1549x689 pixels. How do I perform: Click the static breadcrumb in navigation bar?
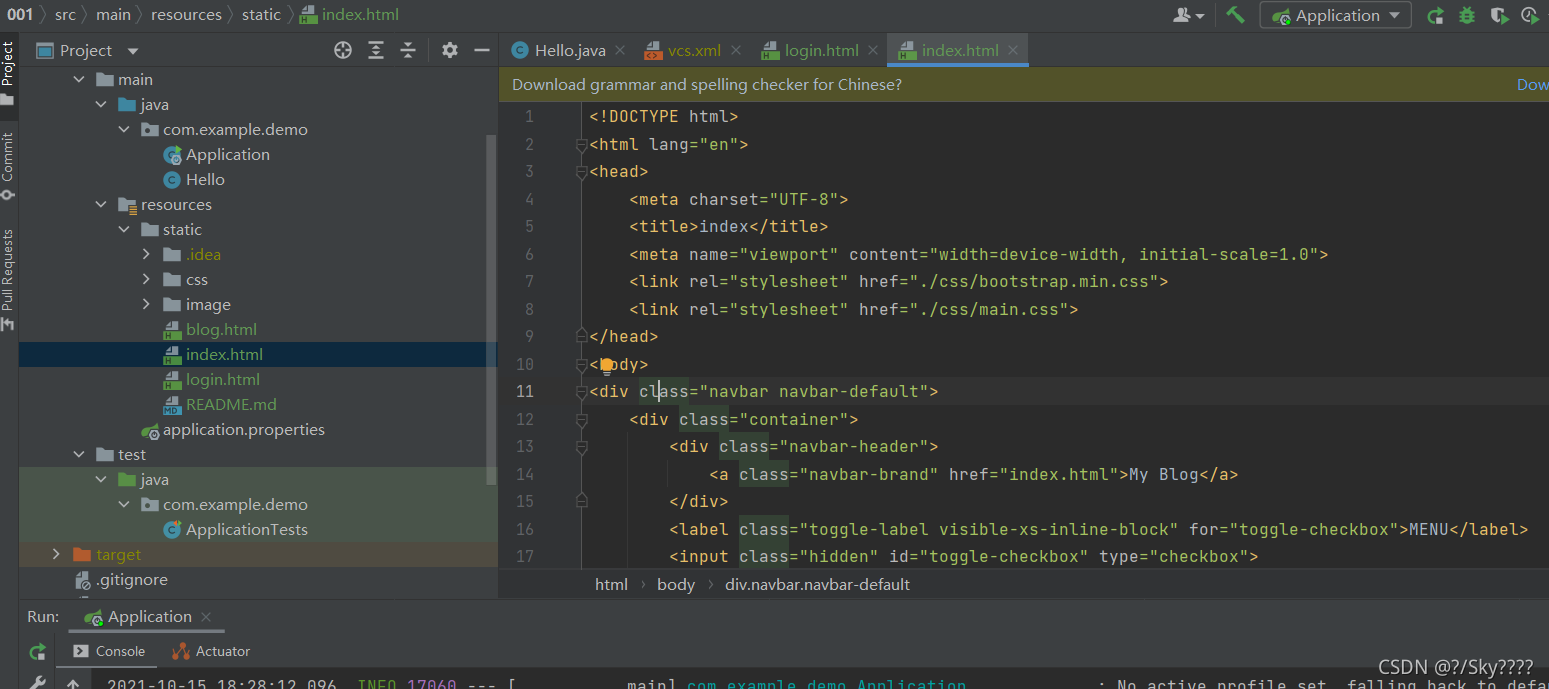(x=261, y=15)
